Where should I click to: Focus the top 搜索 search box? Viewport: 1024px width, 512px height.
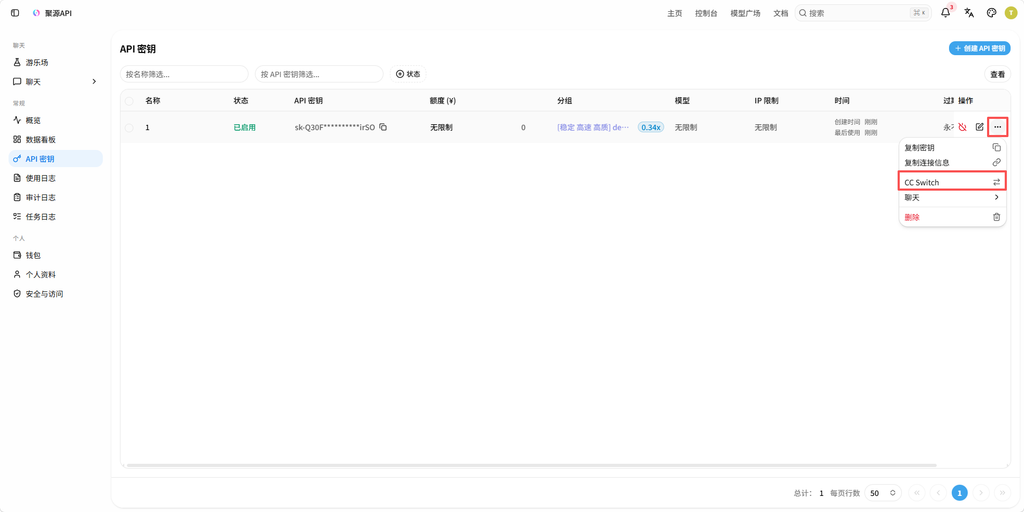pos(863,13)
